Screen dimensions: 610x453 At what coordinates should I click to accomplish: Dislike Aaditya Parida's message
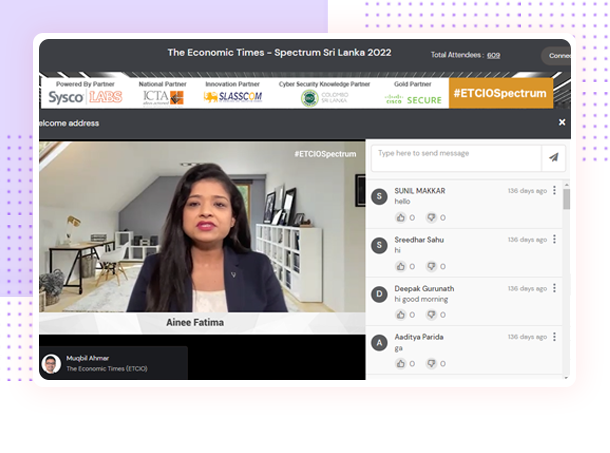click(x=432, y=363)
